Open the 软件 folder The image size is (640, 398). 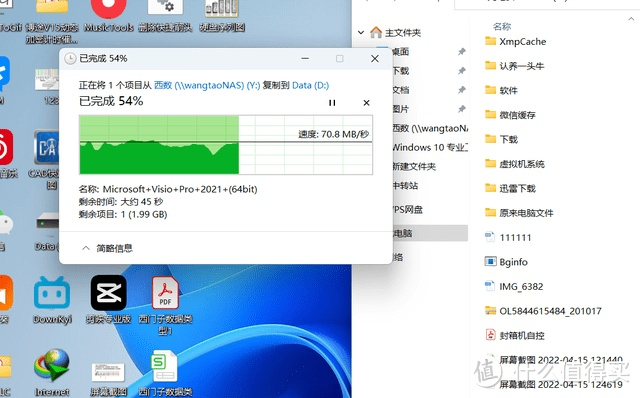501,90
